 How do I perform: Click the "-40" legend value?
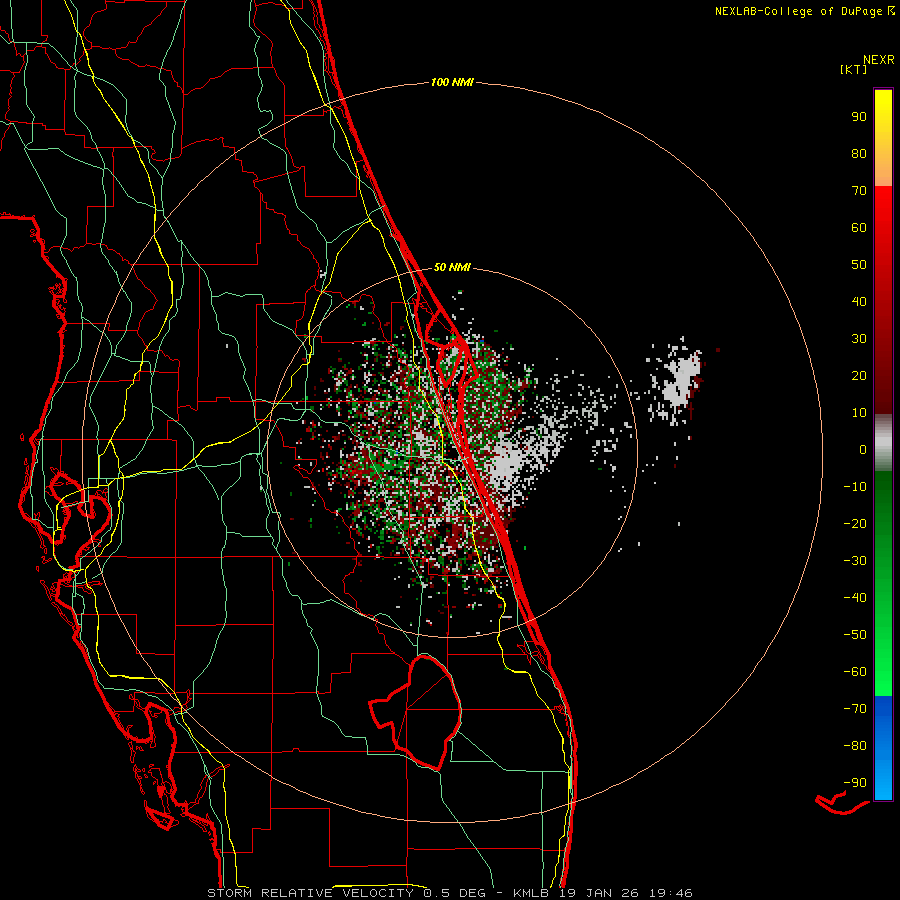(x=855, y=598)
